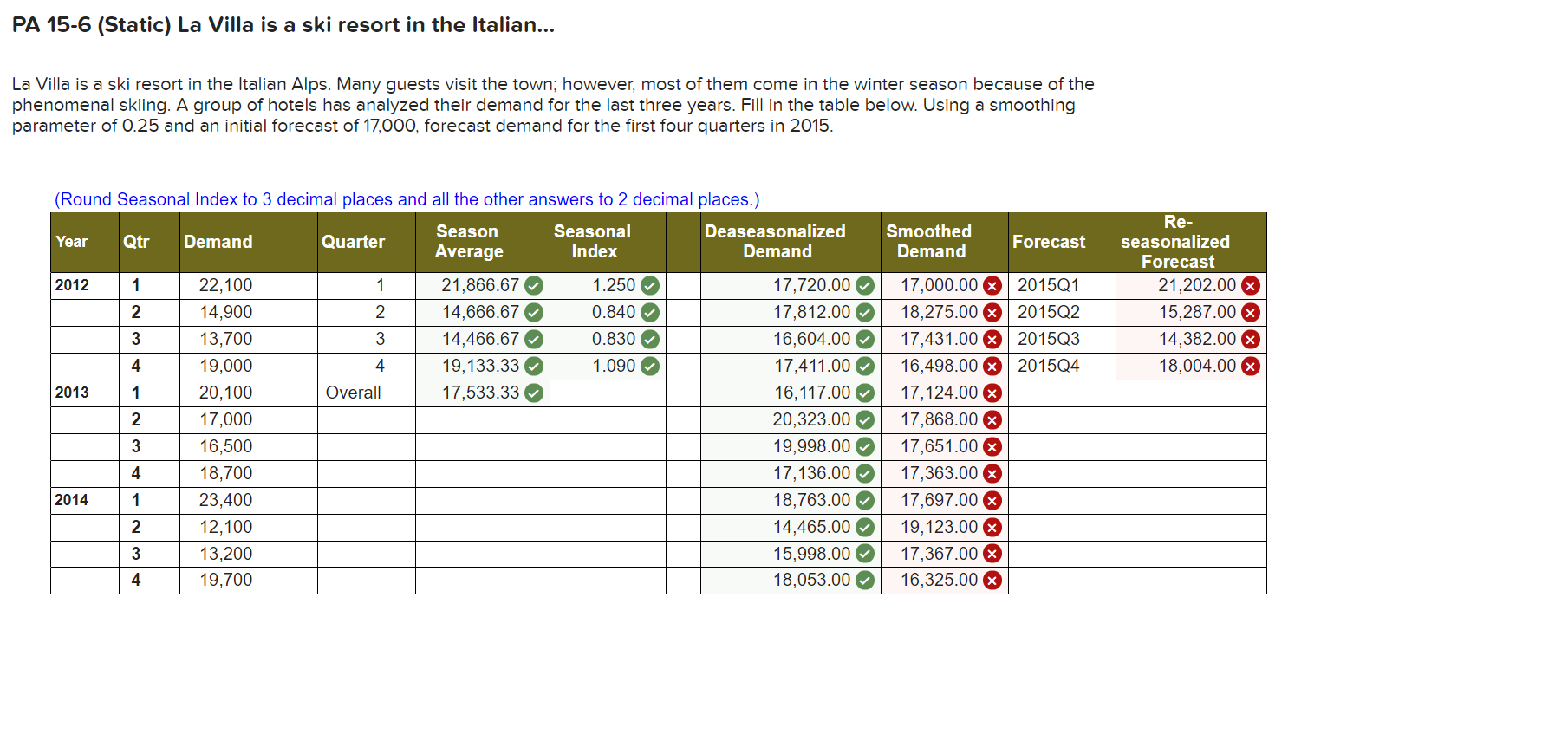Click the demand value 22,100

[x=225, y=285]
